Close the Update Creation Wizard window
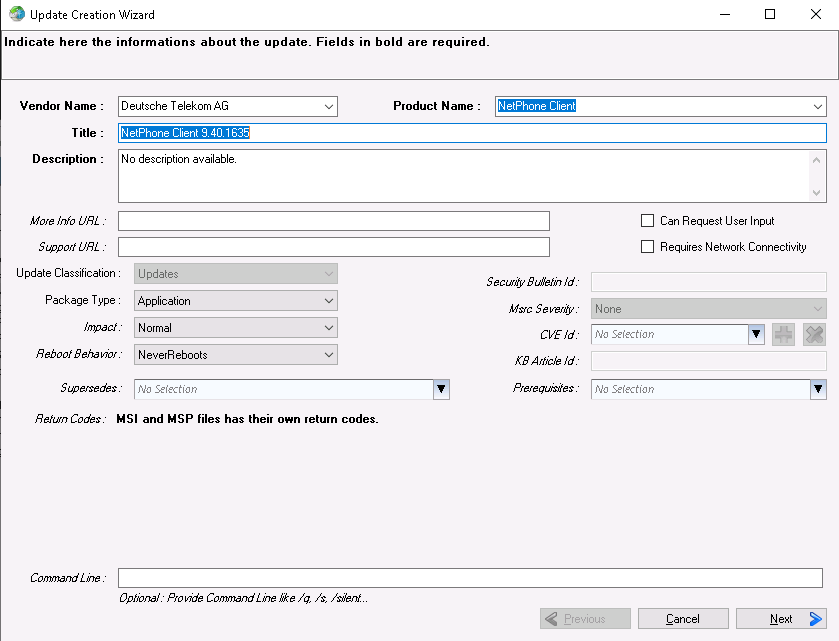Screen dimensions: 839x641 pyautogui.click(x=815, y=14)
